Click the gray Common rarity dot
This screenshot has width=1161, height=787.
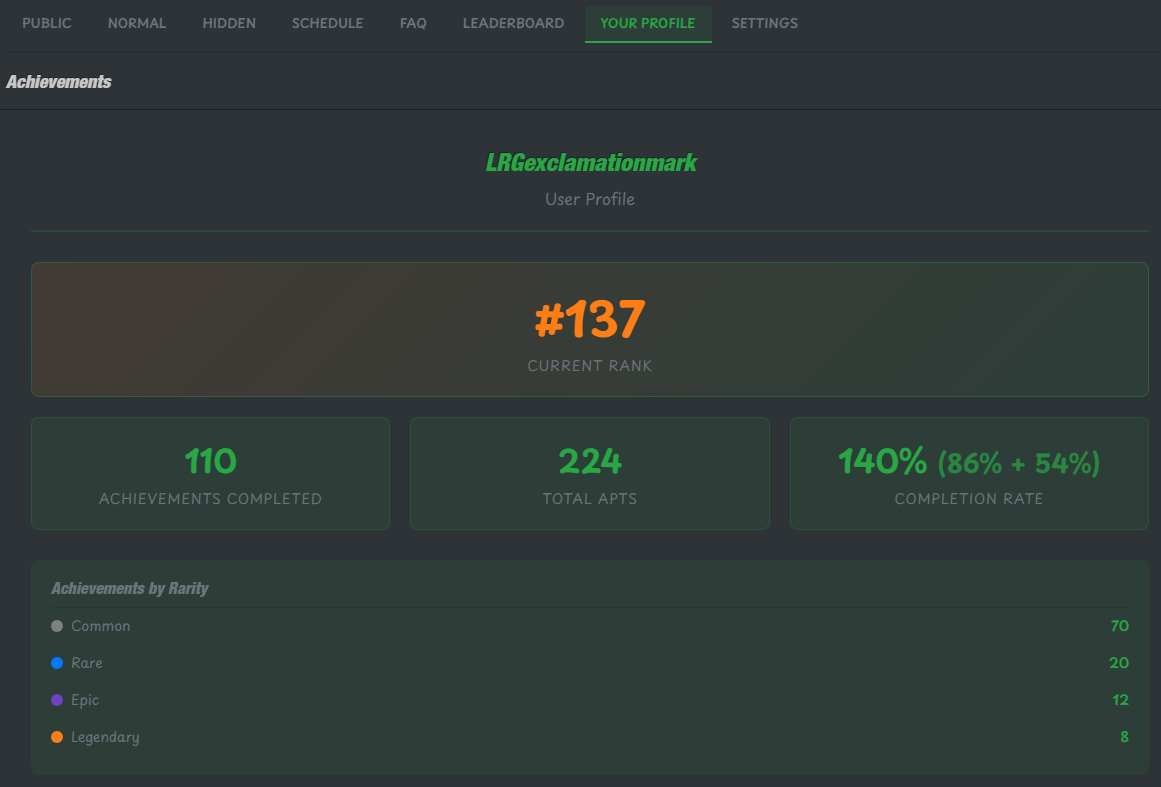57,626
